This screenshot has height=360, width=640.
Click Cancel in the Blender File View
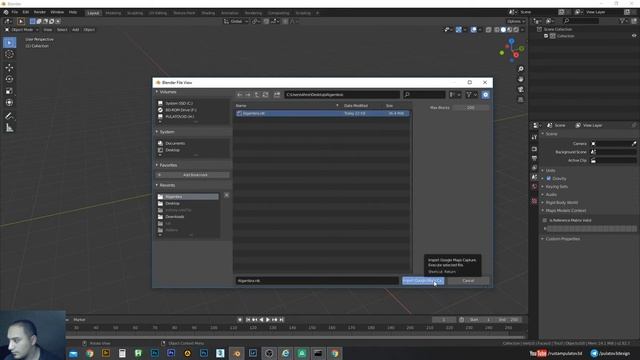point(468,281)
